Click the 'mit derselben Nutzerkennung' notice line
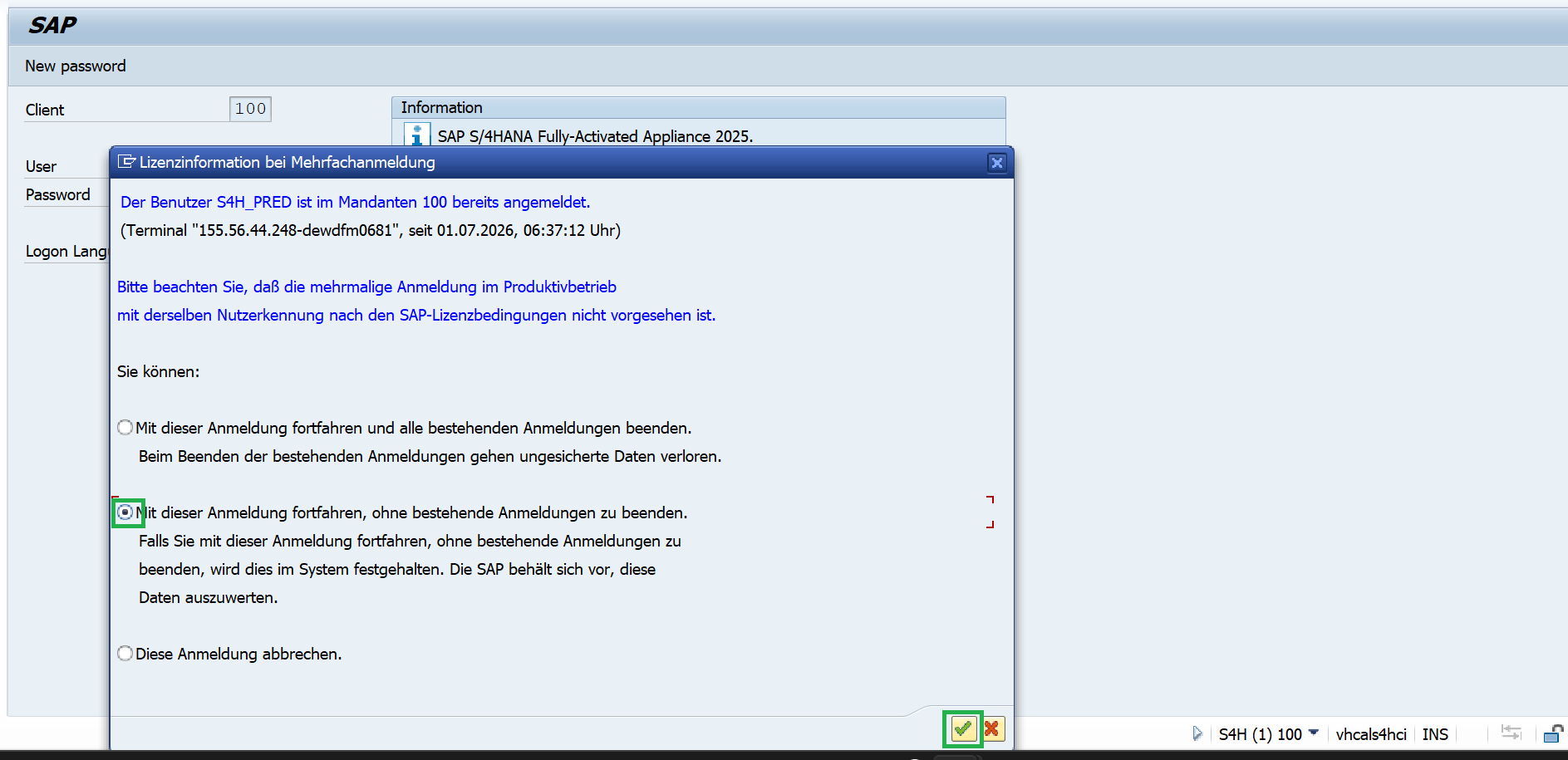 point(416,315)
